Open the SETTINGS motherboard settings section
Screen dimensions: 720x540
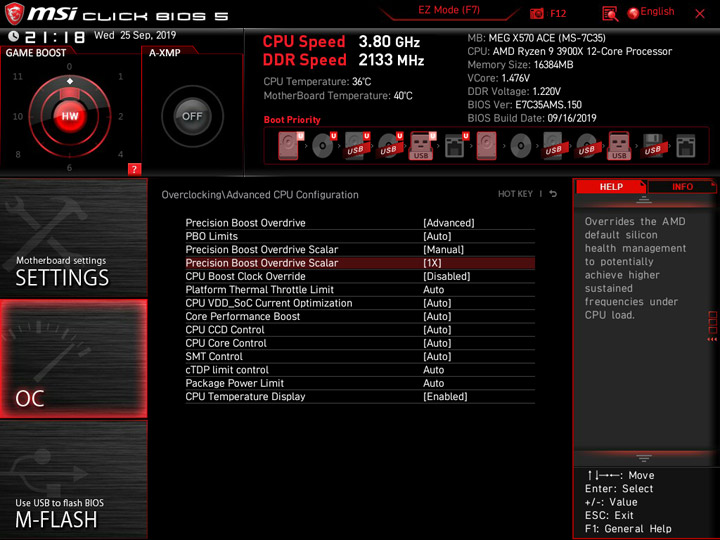[x=73, y=238]
